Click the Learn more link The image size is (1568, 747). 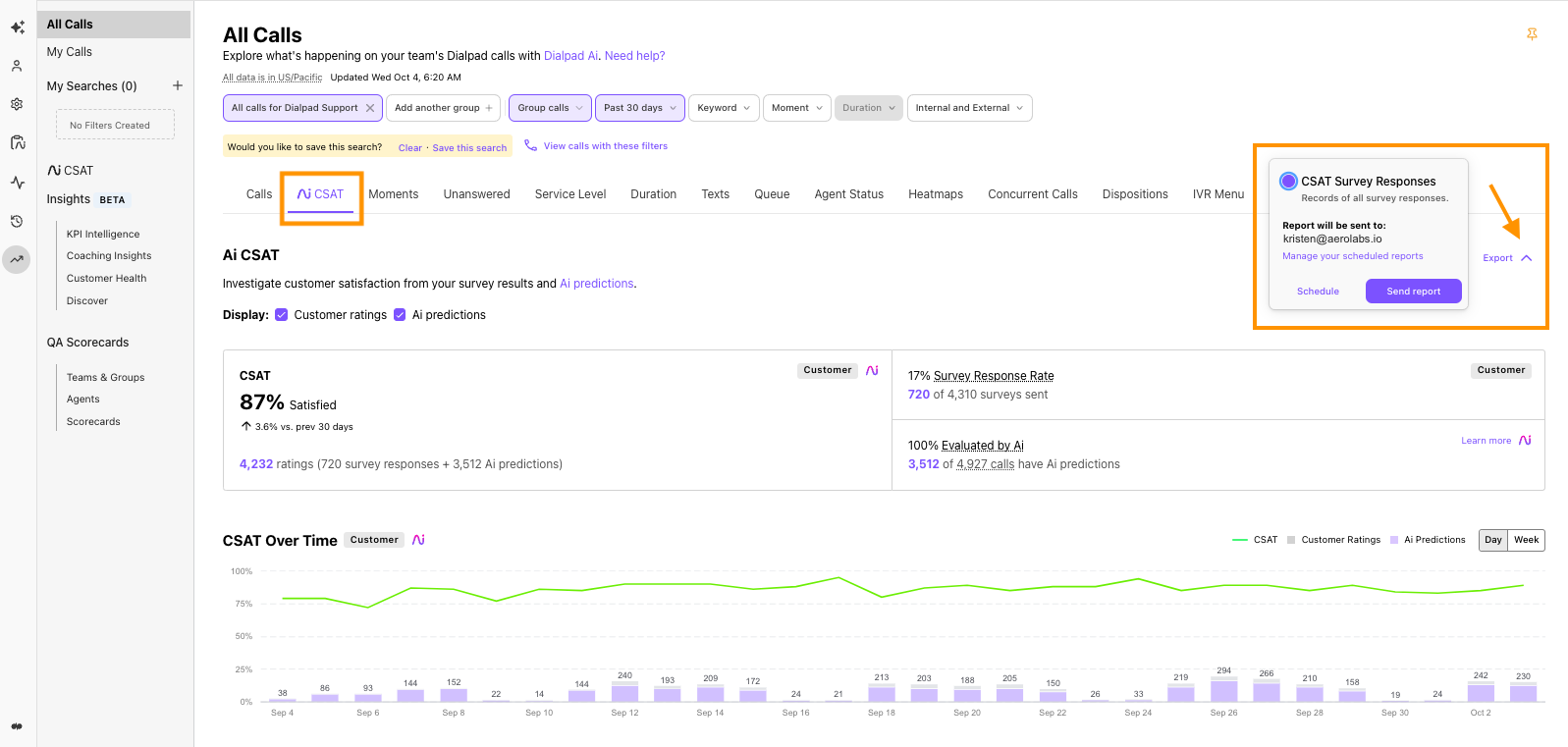point(1486,441)
